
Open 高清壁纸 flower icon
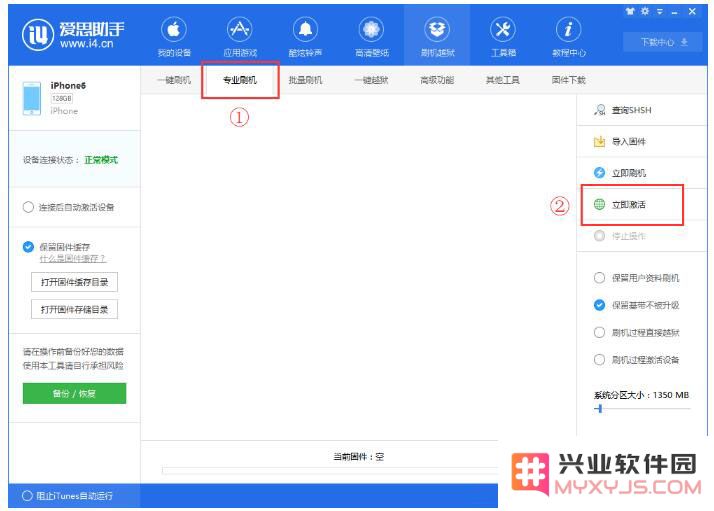[371, 30]
